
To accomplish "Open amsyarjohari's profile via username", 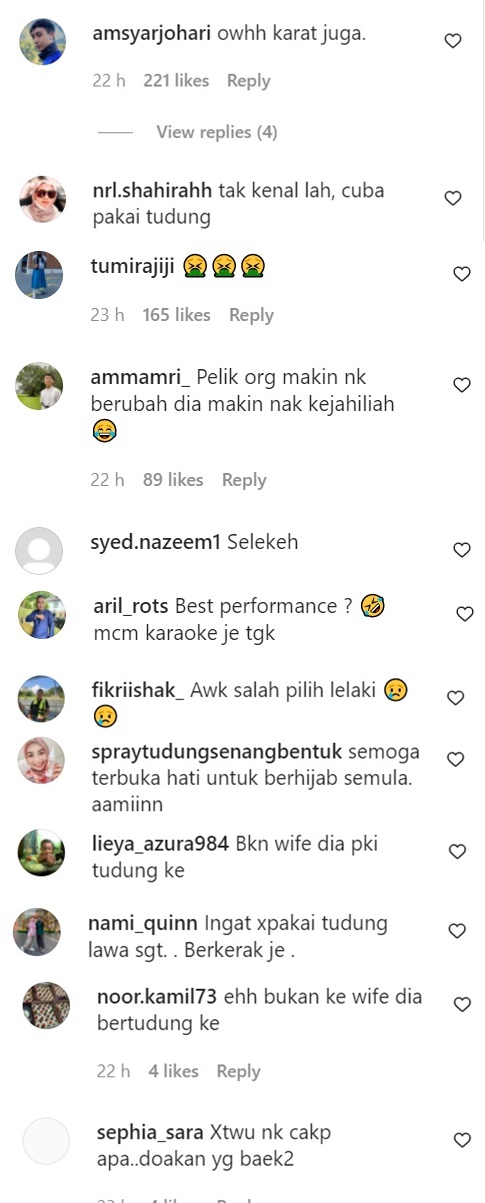I will coord(152,33).
